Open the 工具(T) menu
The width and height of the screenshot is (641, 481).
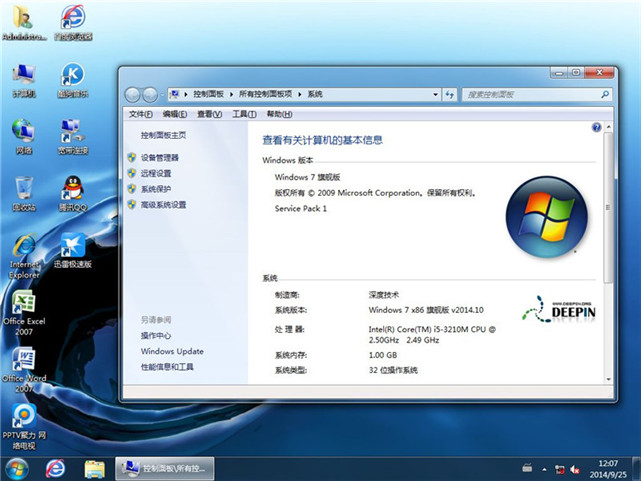tap(244, 114)
